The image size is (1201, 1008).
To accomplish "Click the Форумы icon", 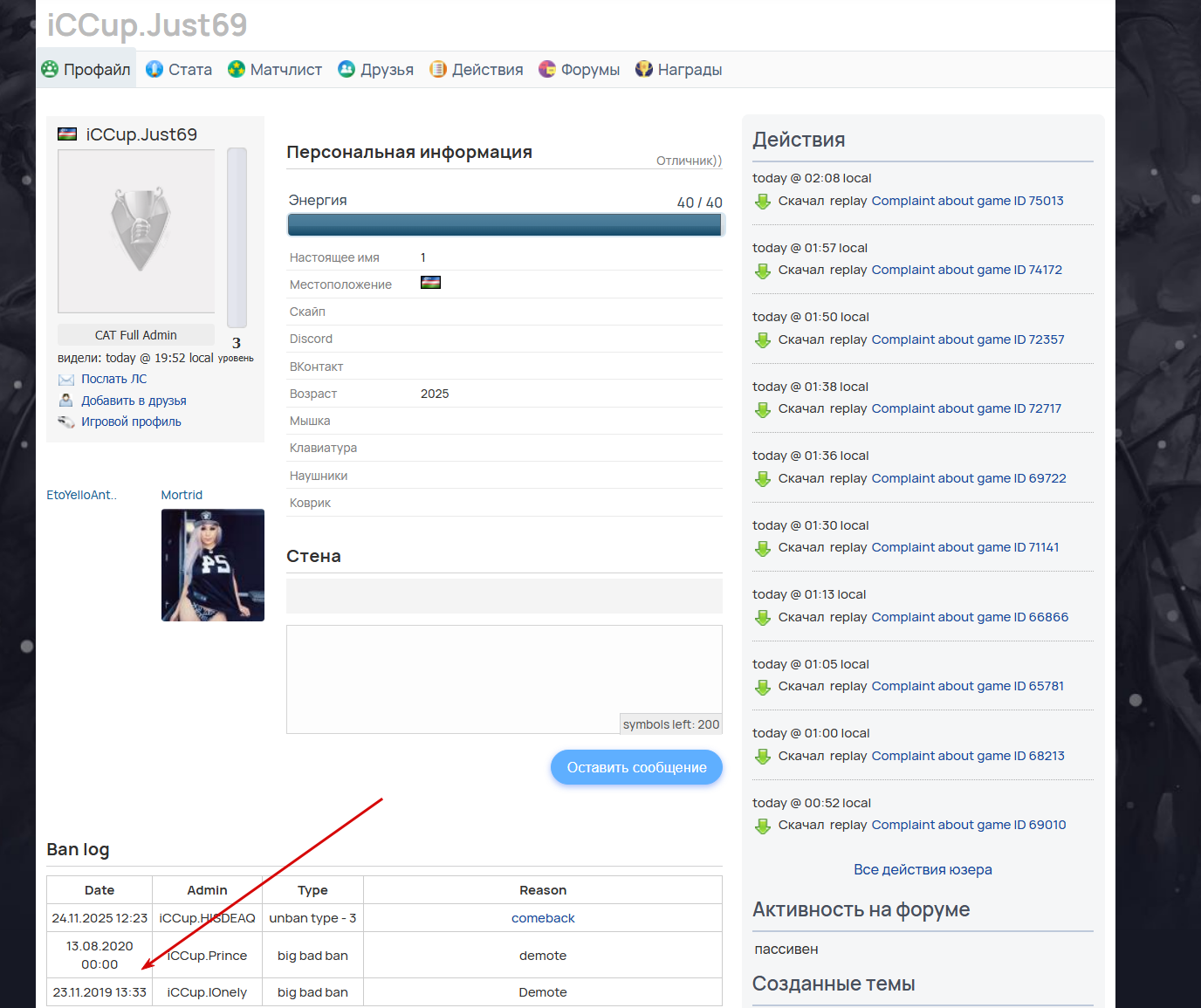I will tap(547, 69).
